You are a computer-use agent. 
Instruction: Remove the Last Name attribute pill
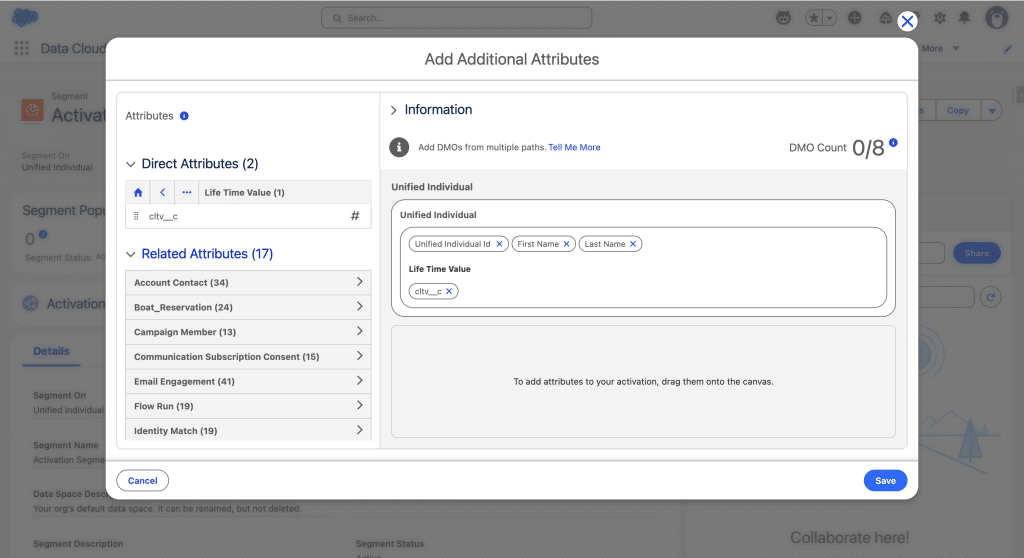click(633, 244)
